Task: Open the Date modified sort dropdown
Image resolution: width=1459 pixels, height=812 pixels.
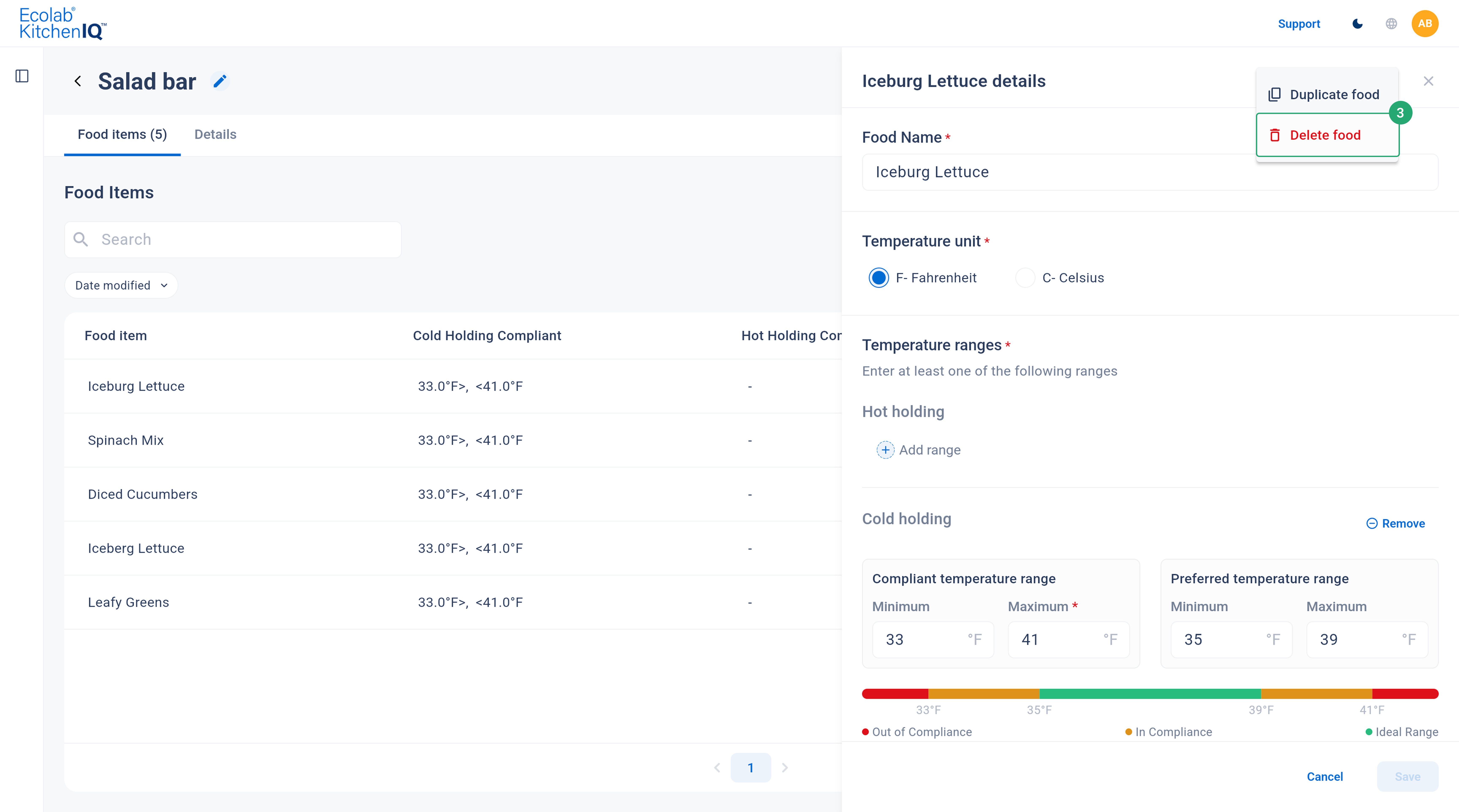Action: (x=121, y=285)
